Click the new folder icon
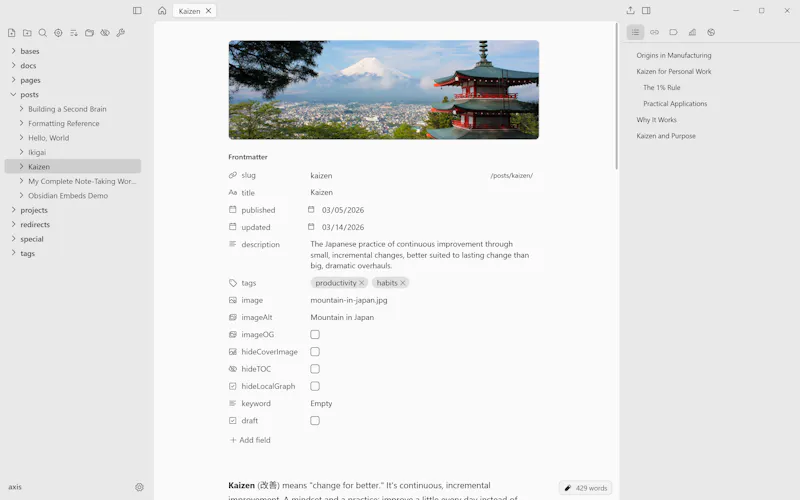Screen dimensions: 800x500 point(27,33)
